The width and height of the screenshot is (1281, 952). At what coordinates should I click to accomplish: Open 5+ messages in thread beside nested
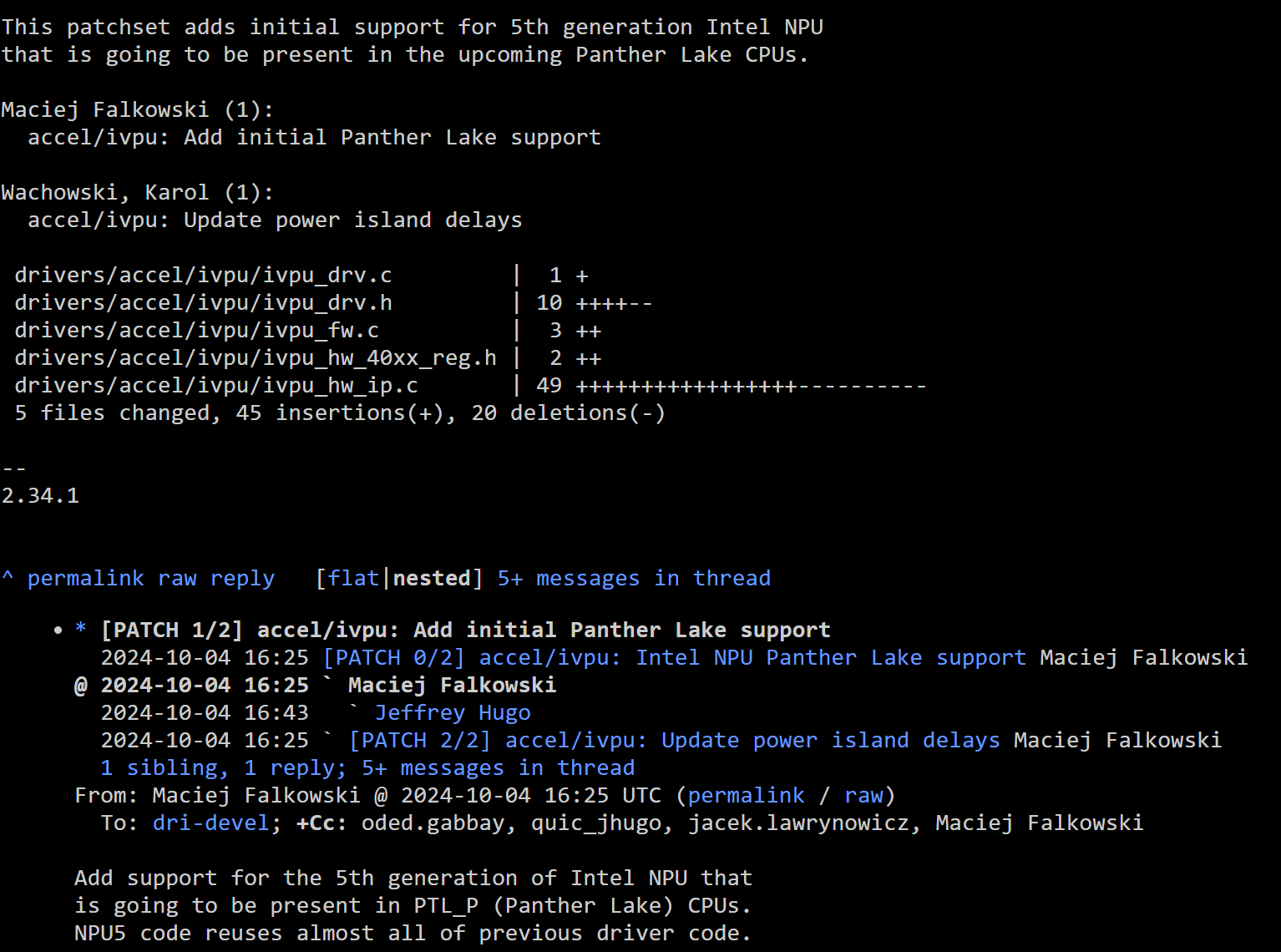(x=634, y=578)
